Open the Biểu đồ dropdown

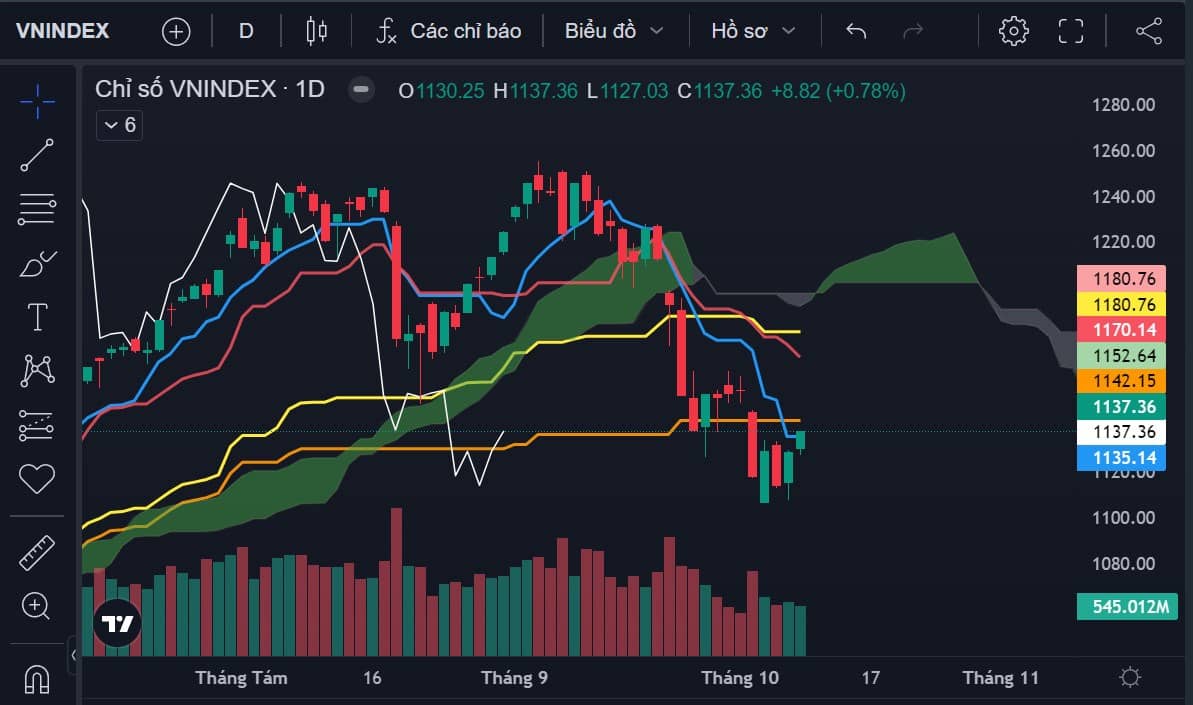pos(614,31)
